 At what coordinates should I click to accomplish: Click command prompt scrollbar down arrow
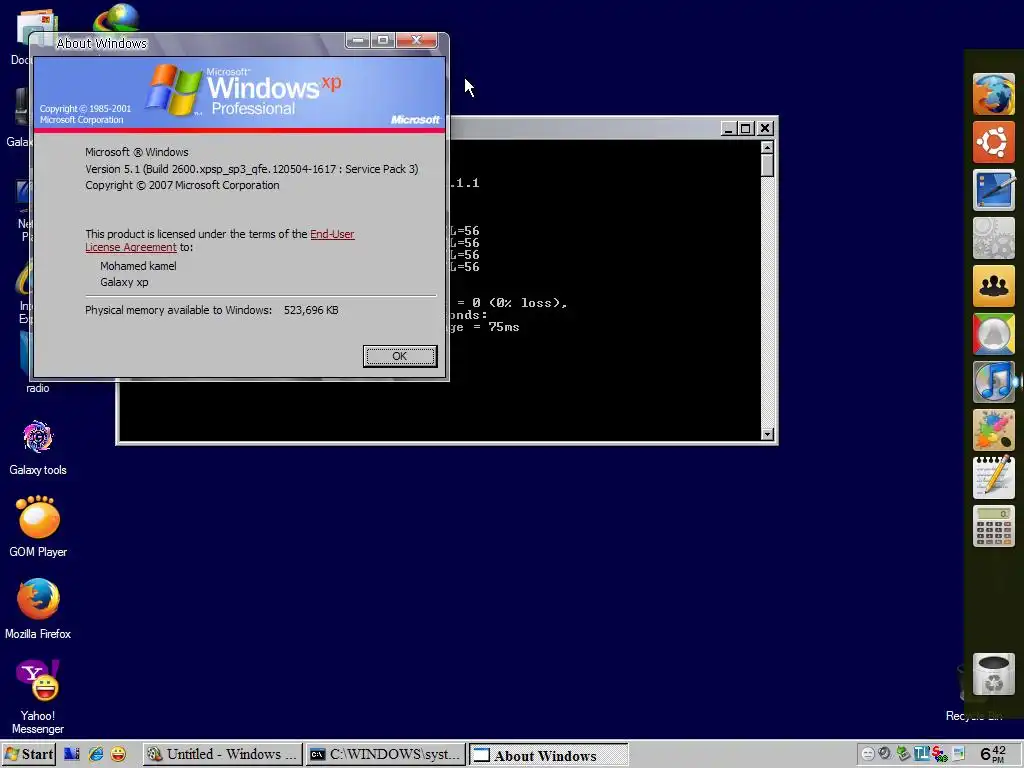tap(767, 434)
